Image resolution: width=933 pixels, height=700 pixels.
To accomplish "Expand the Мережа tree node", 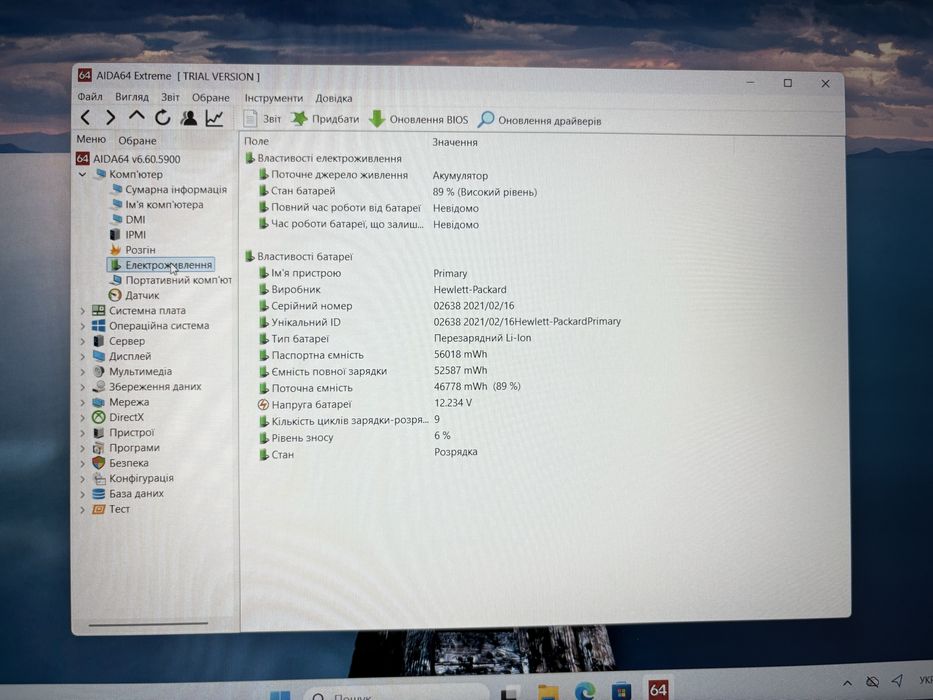I will tap(83, 402).
